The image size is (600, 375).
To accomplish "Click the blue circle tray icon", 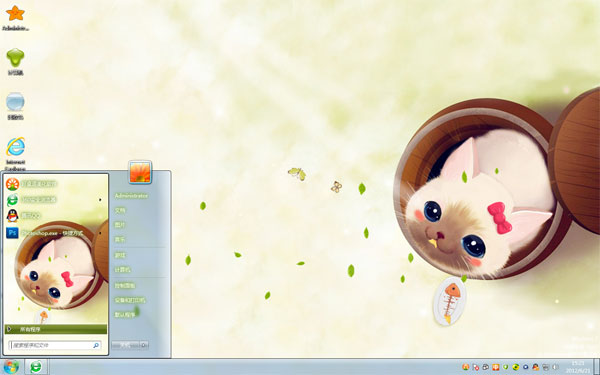I will click(x=525, y=367).
